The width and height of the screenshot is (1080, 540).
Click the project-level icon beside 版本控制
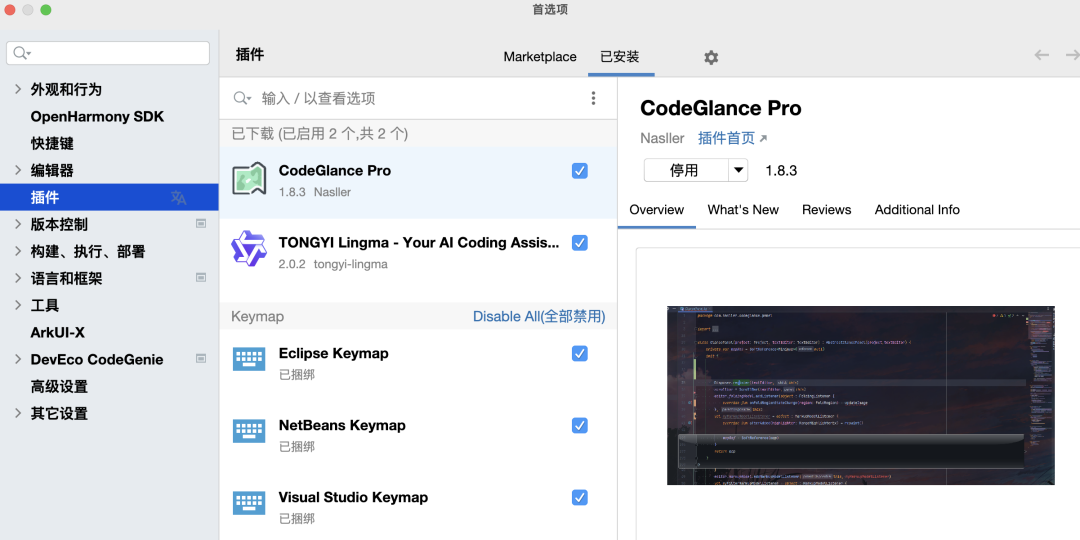[201, 223]
